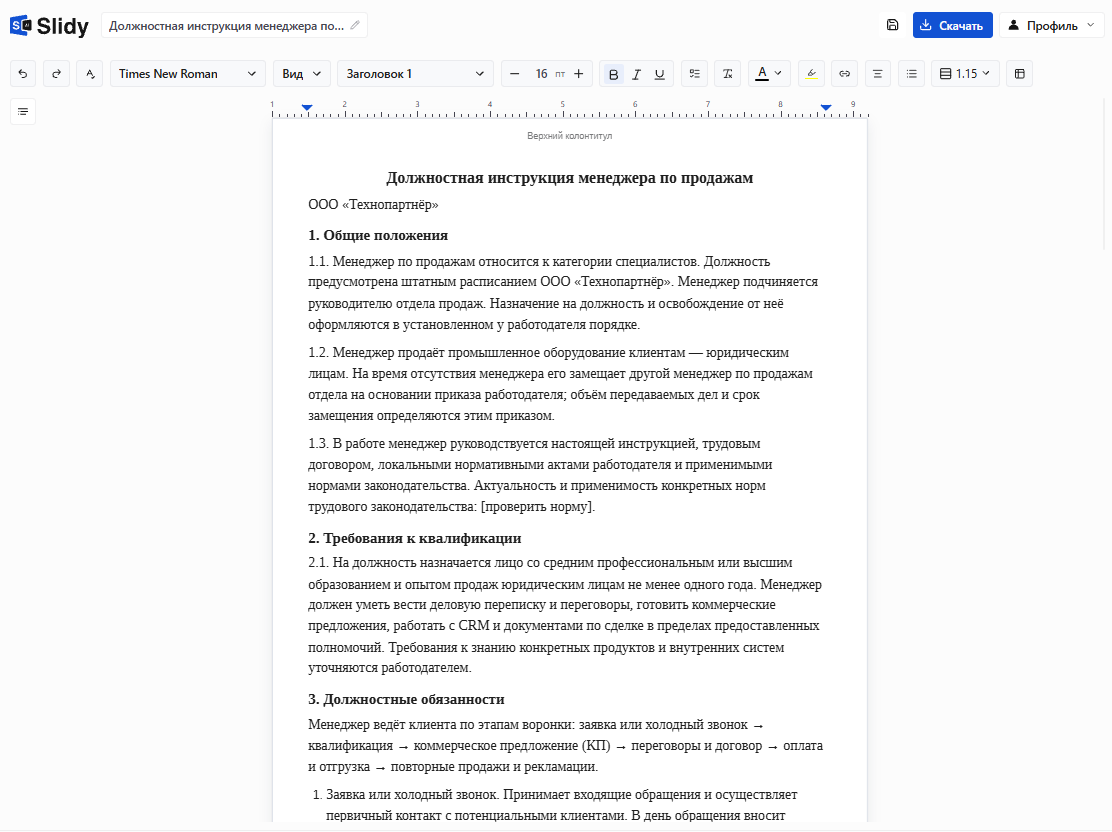Click the bulleted list icon
The image size is (1112, 832).
tap(911, 74)
